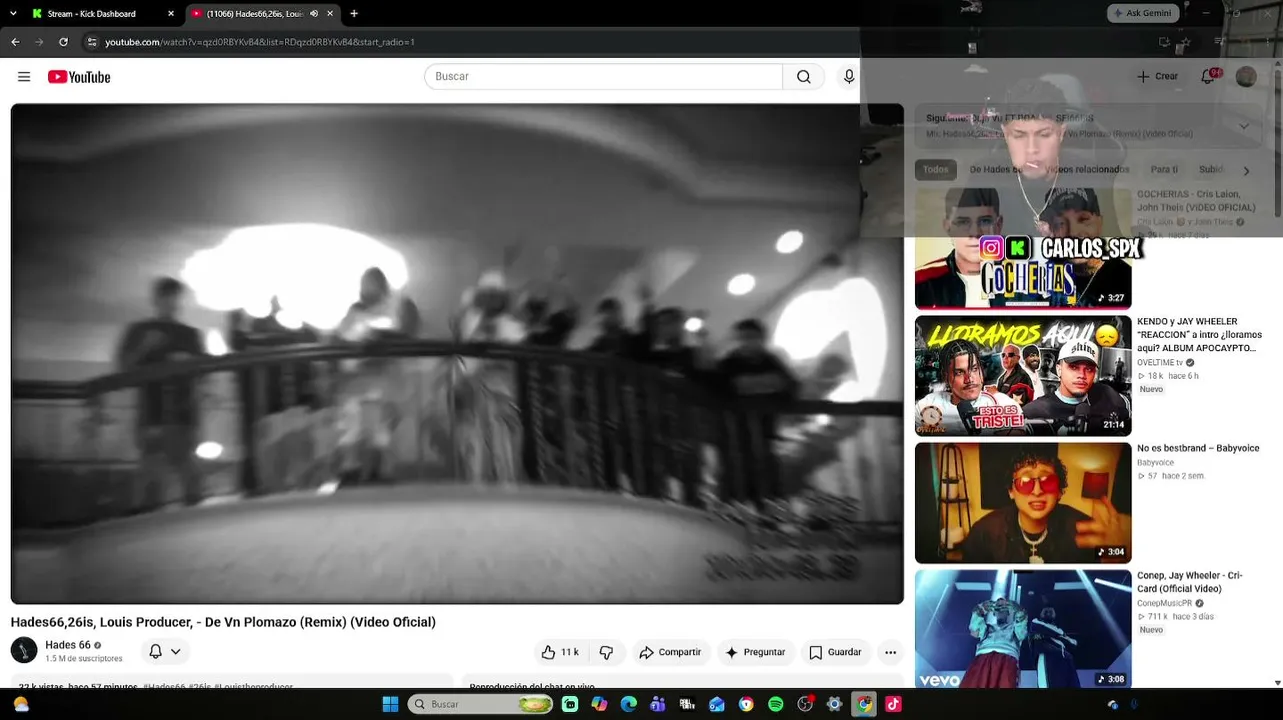
Task: Open the GOCHERIAS video title link
Action: (x=1196, y=201)
